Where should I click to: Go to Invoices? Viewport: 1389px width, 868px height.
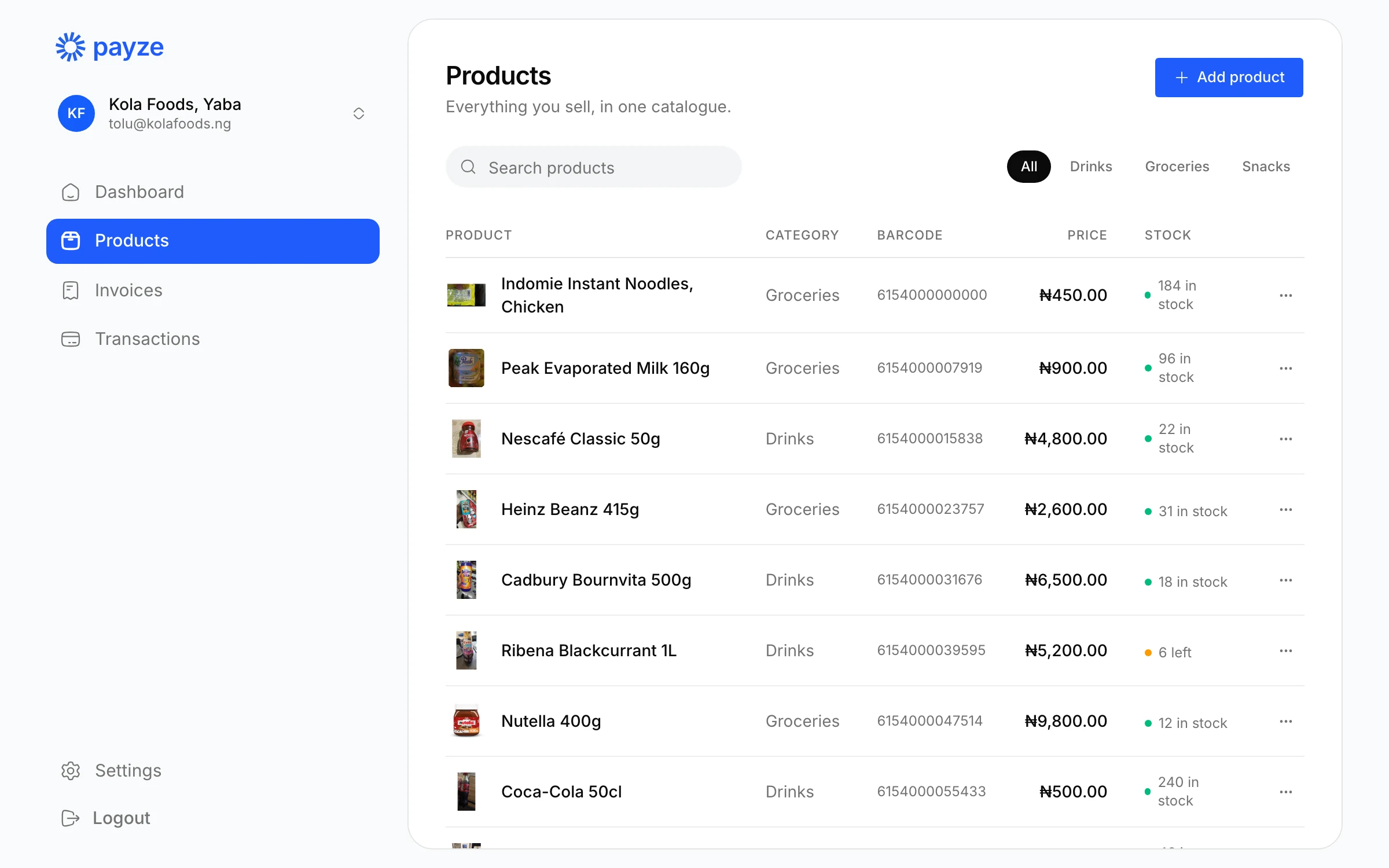tap(213, 290)
